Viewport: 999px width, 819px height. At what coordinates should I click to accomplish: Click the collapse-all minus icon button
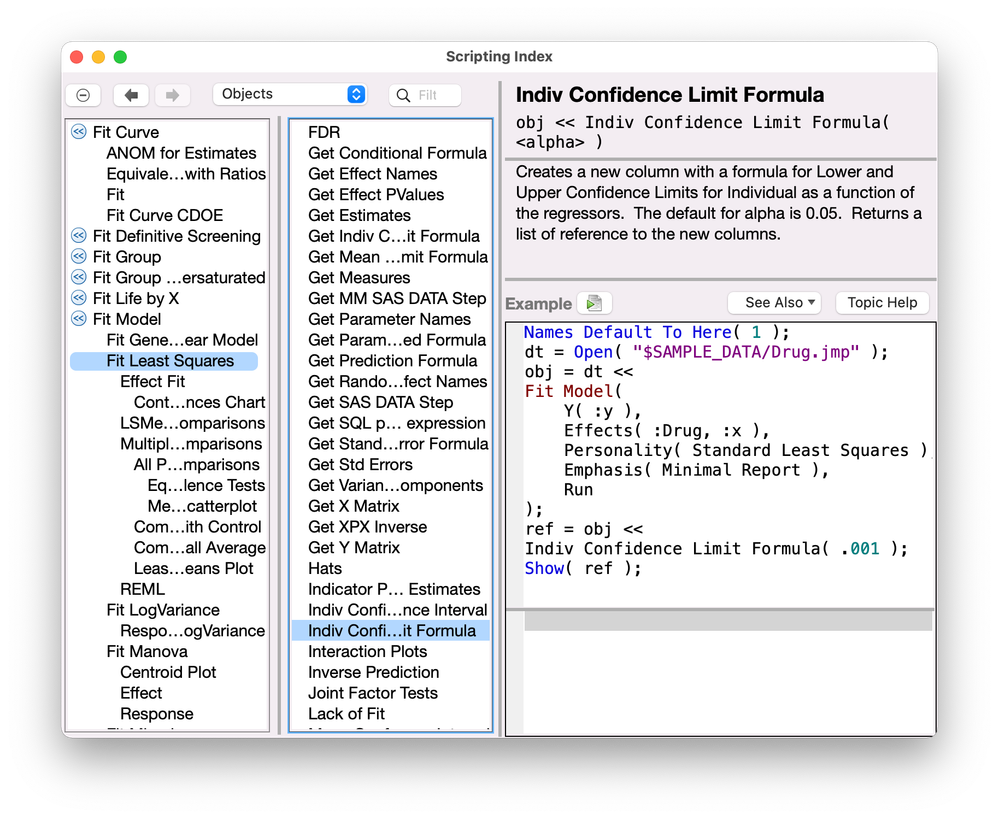pos(83,95)
